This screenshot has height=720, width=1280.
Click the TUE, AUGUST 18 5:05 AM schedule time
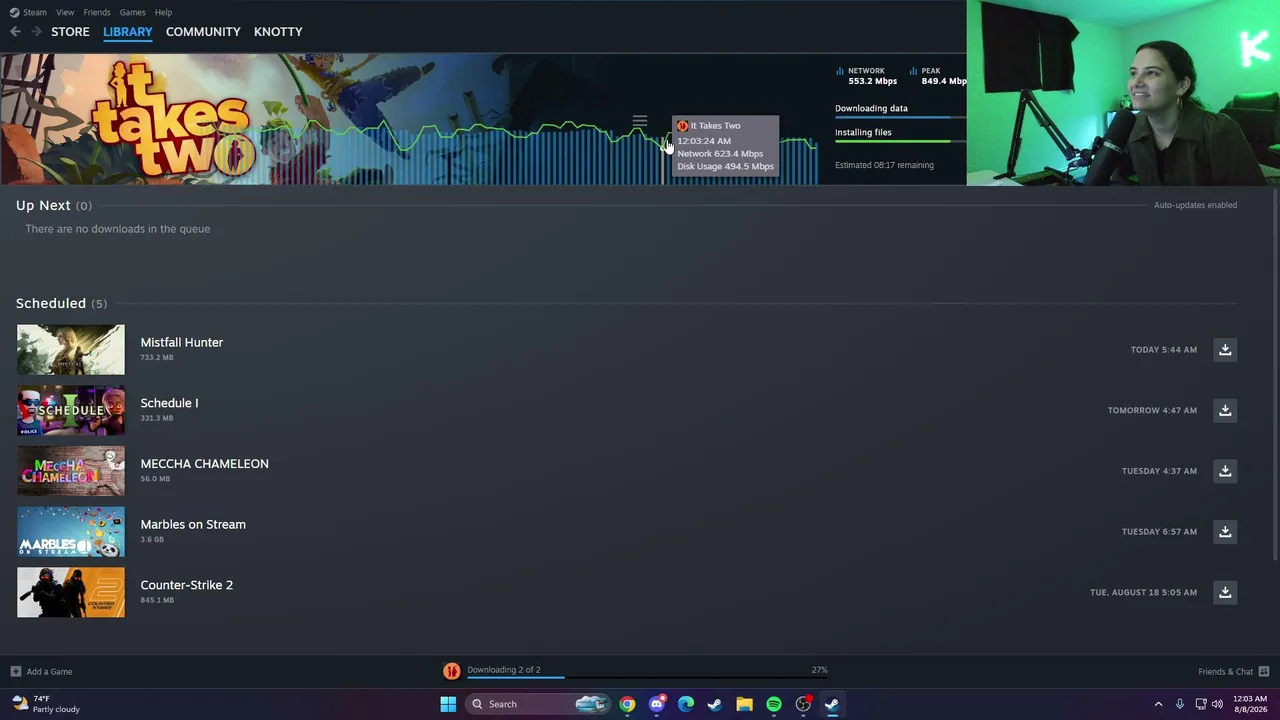(x=1143, y=592)
